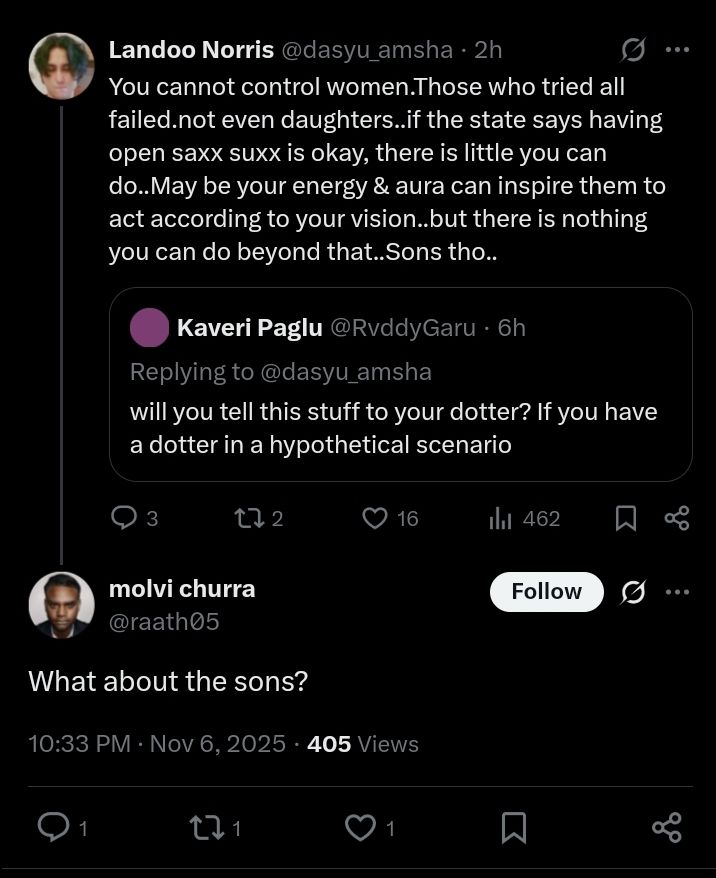
Task: Open the @raath05 profile handle
Action: point(163,622)
